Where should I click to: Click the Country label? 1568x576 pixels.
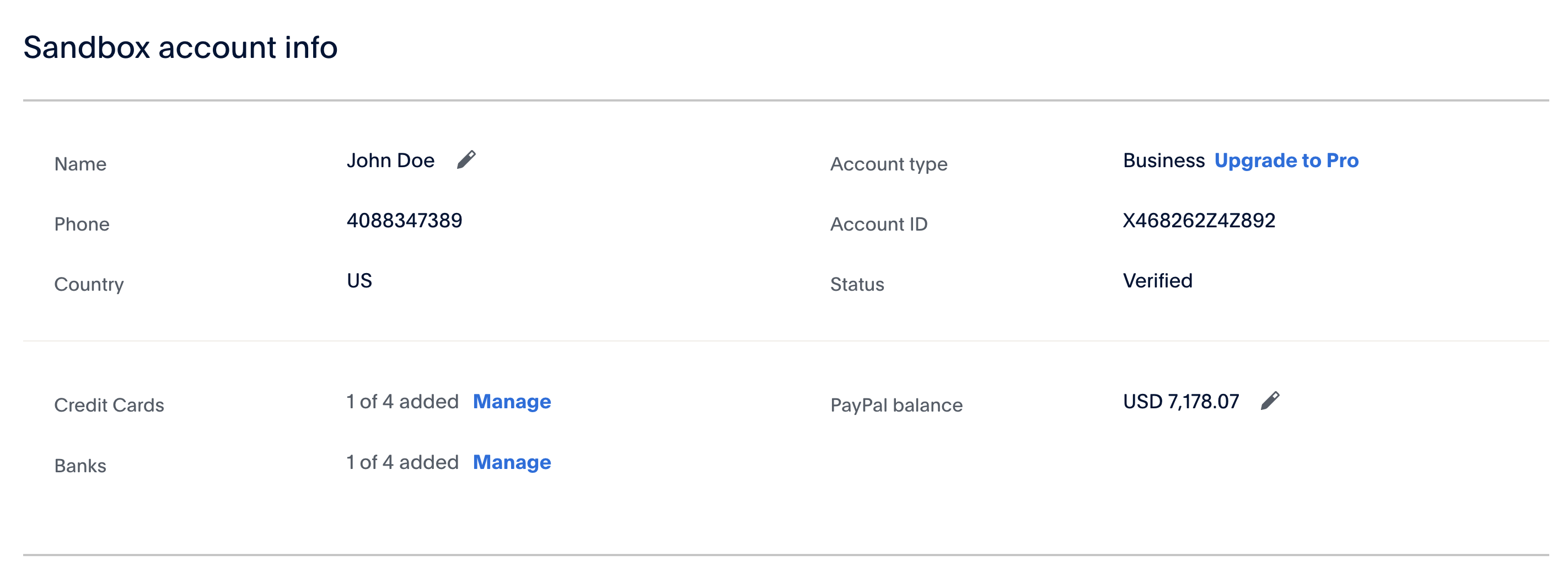click(89, 285)
